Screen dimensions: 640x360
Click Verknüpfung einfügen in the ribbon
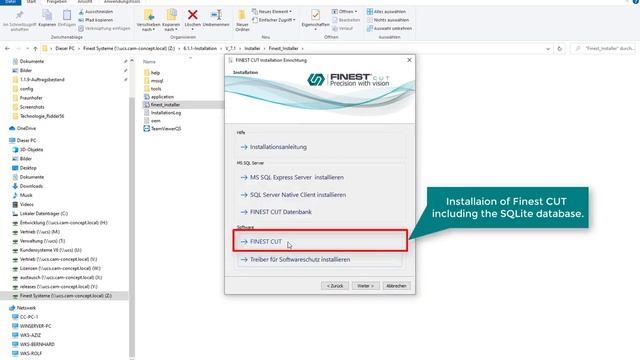point(104,29)
